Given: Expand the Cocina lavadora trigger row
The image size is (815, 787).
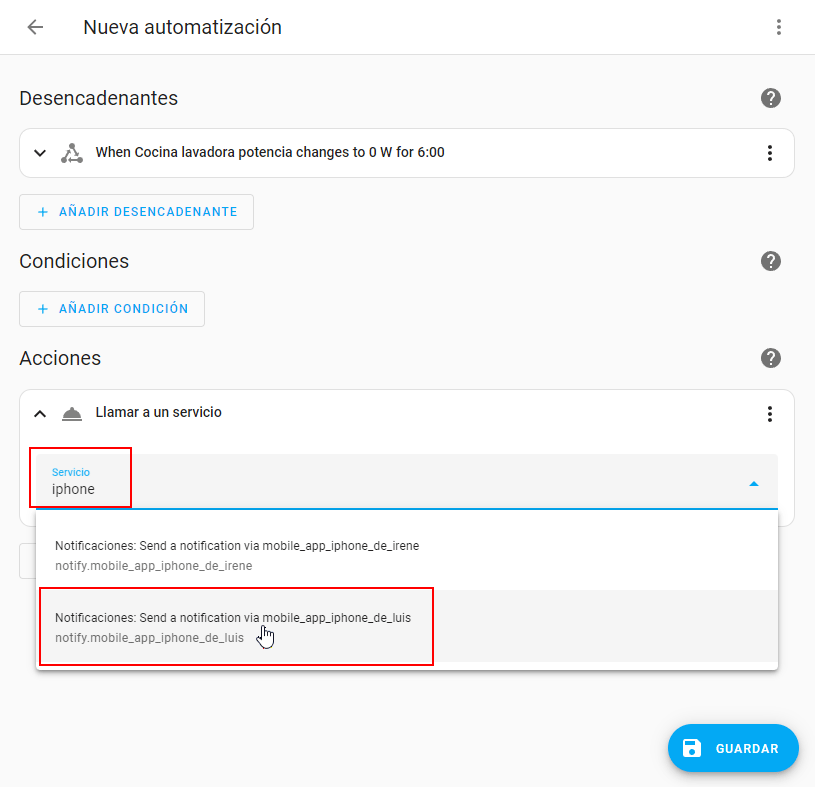Looking at the screenshot, I should click(x=40, y=153).
